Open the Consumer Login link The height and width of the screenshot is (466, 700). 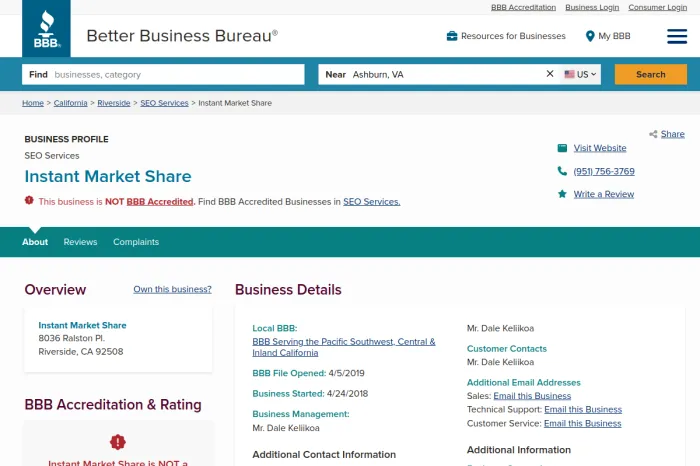[658, 7]
